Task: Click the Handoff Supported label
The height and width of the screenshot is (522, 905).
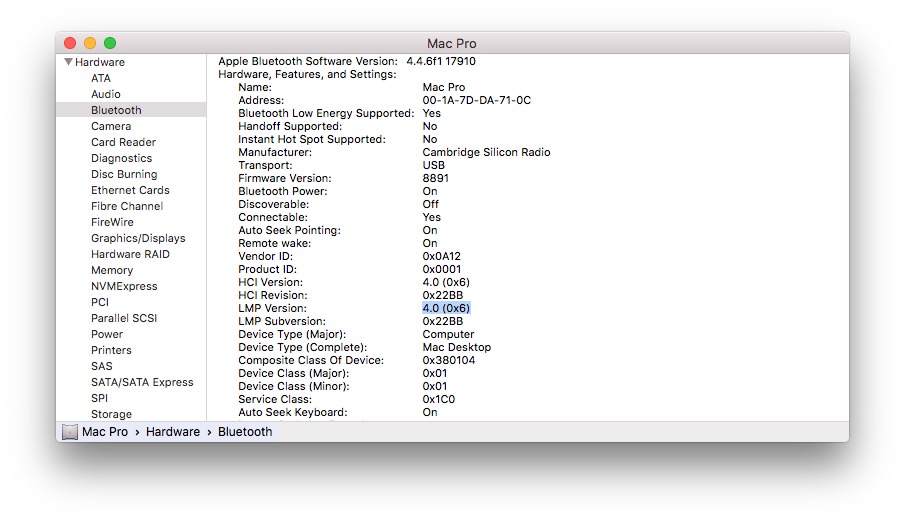Action: 290,126
